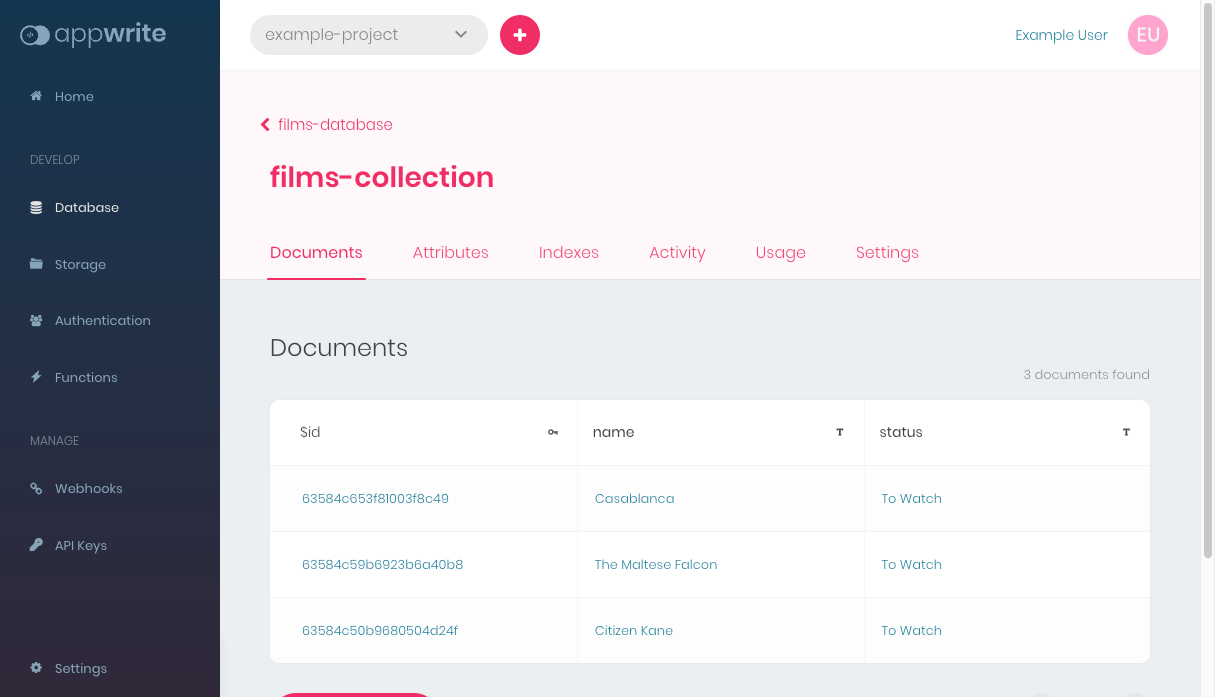Switch to the Attributes tab
Viewport: 1215px width, 697px height.
pyautogui.click(x=450, y=253)
